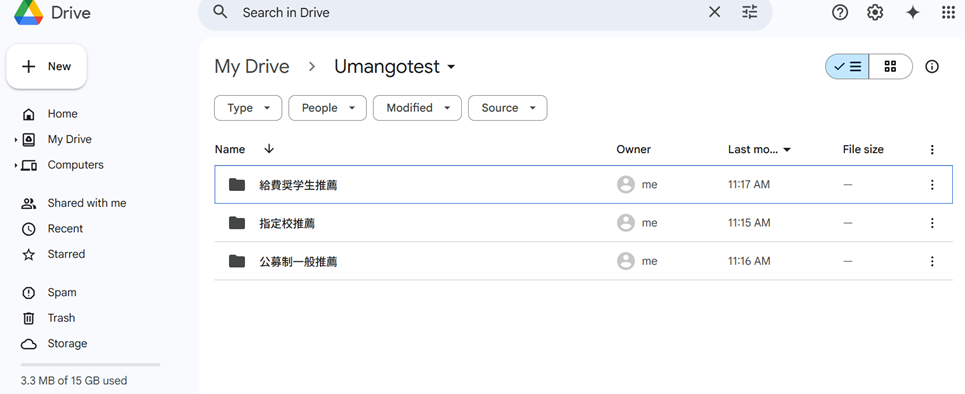Show folder details with the info icon
The image size is (965, 394).
(x=932, y=66)
